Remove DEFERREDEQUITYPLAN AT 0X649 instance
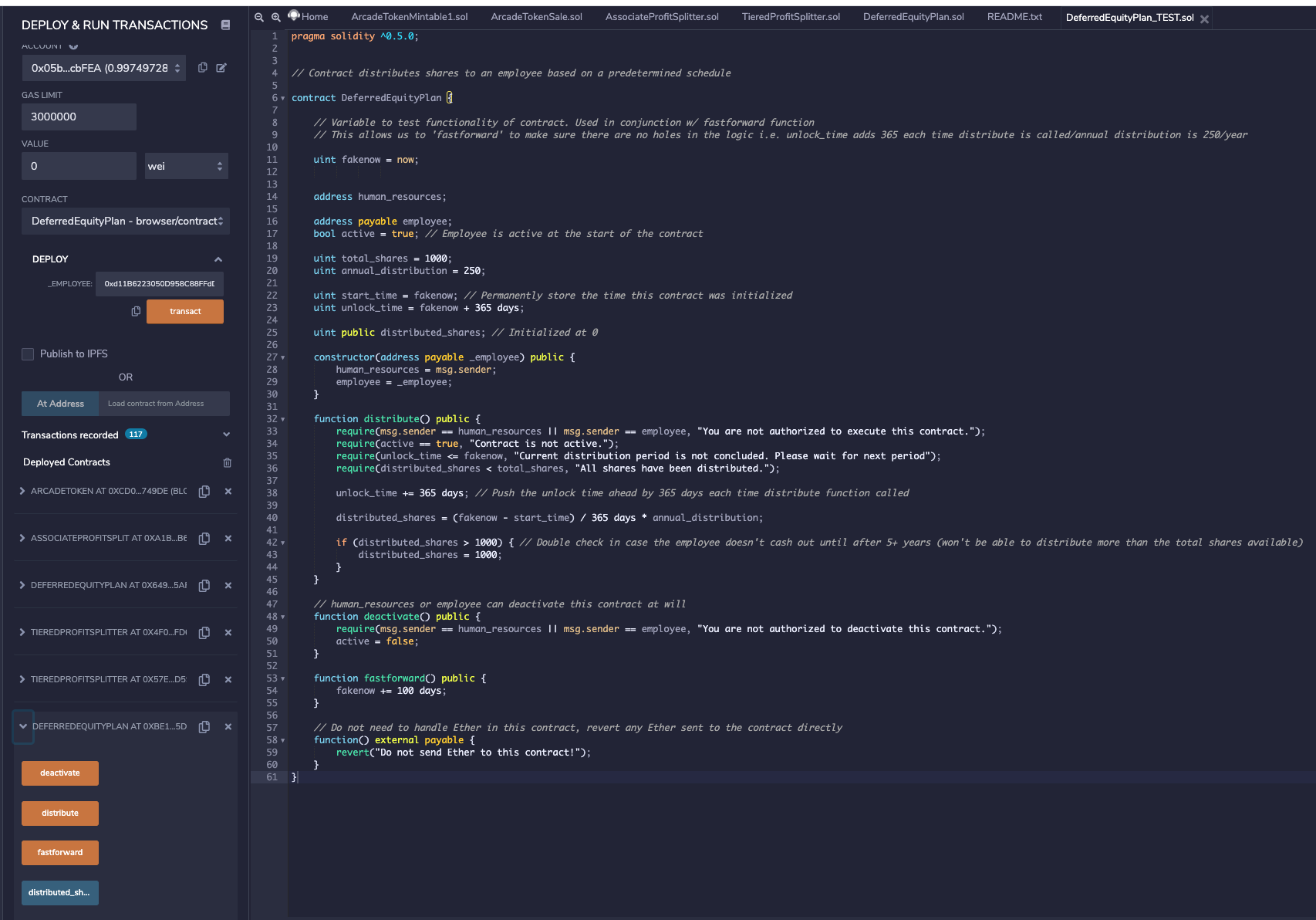This screenshot has width=1316, height=920. pyautogui.click(x=228, y=586)
